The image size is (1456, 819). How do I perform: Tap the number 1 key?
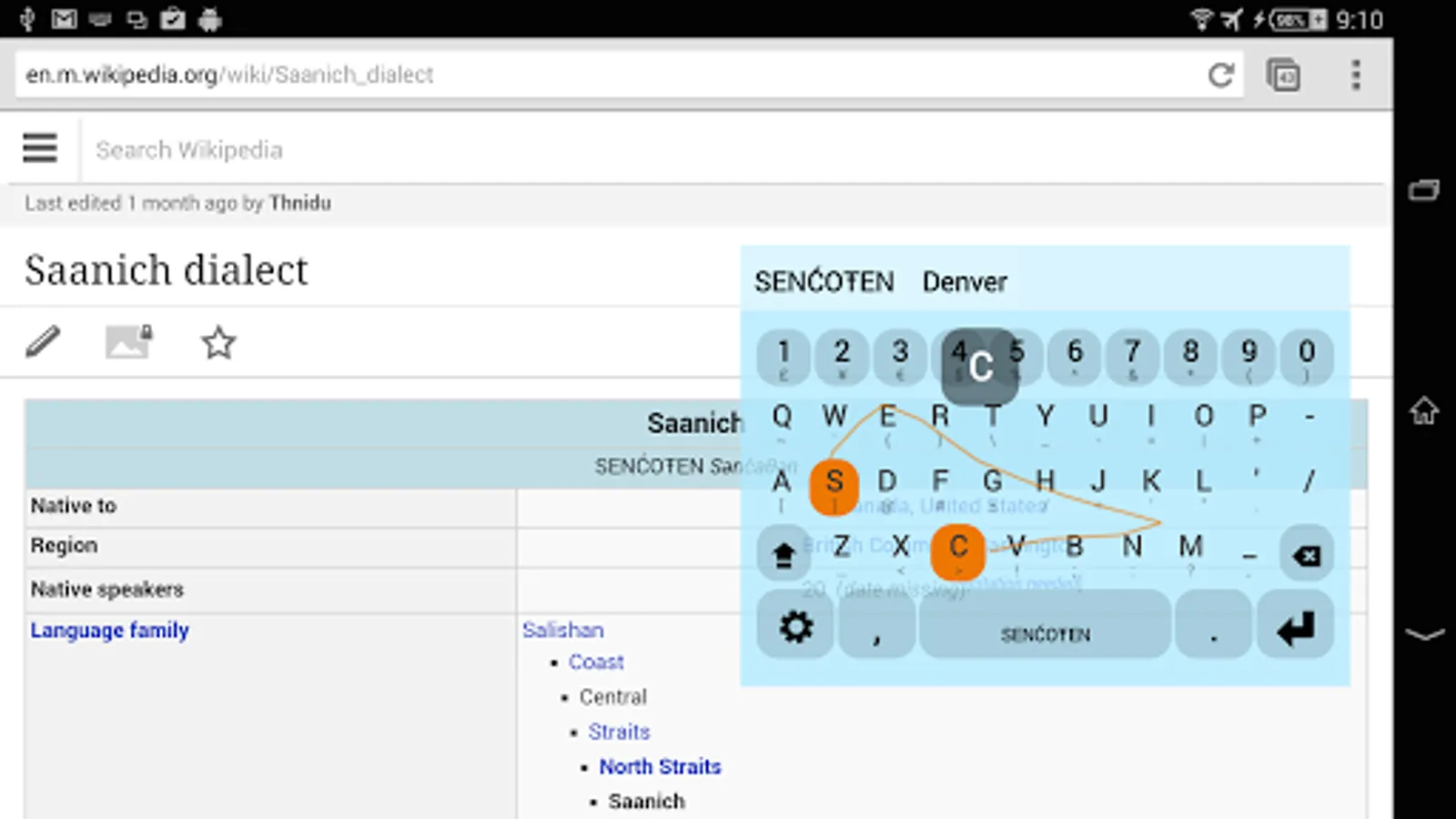(784, 356)
